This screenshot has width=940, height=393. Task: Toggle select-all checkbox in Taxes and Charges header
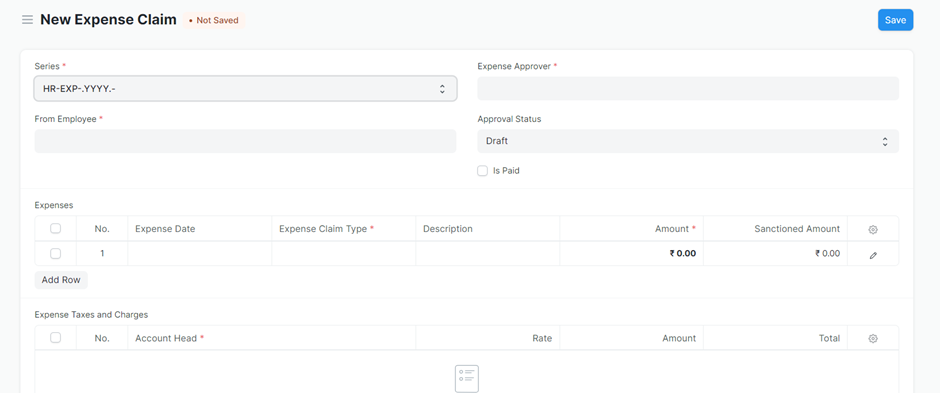pos(56,338)
